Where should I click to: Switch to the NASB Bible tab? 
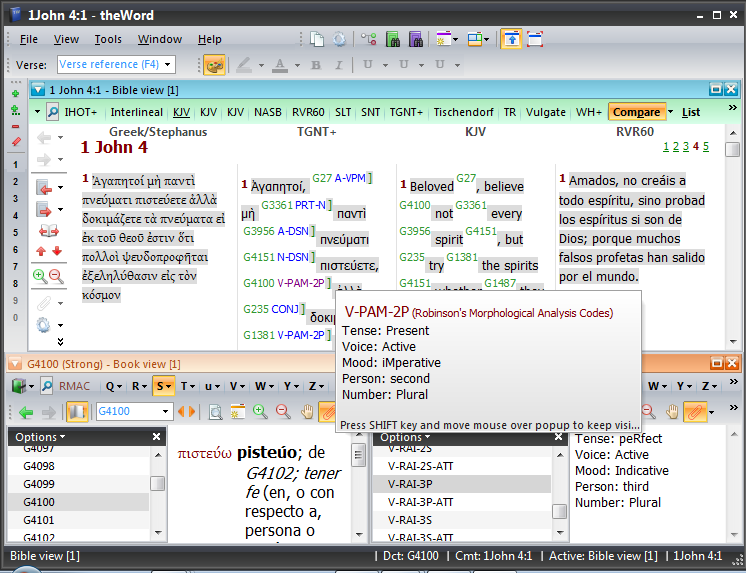pyautogui.click(x=268, y=112)
